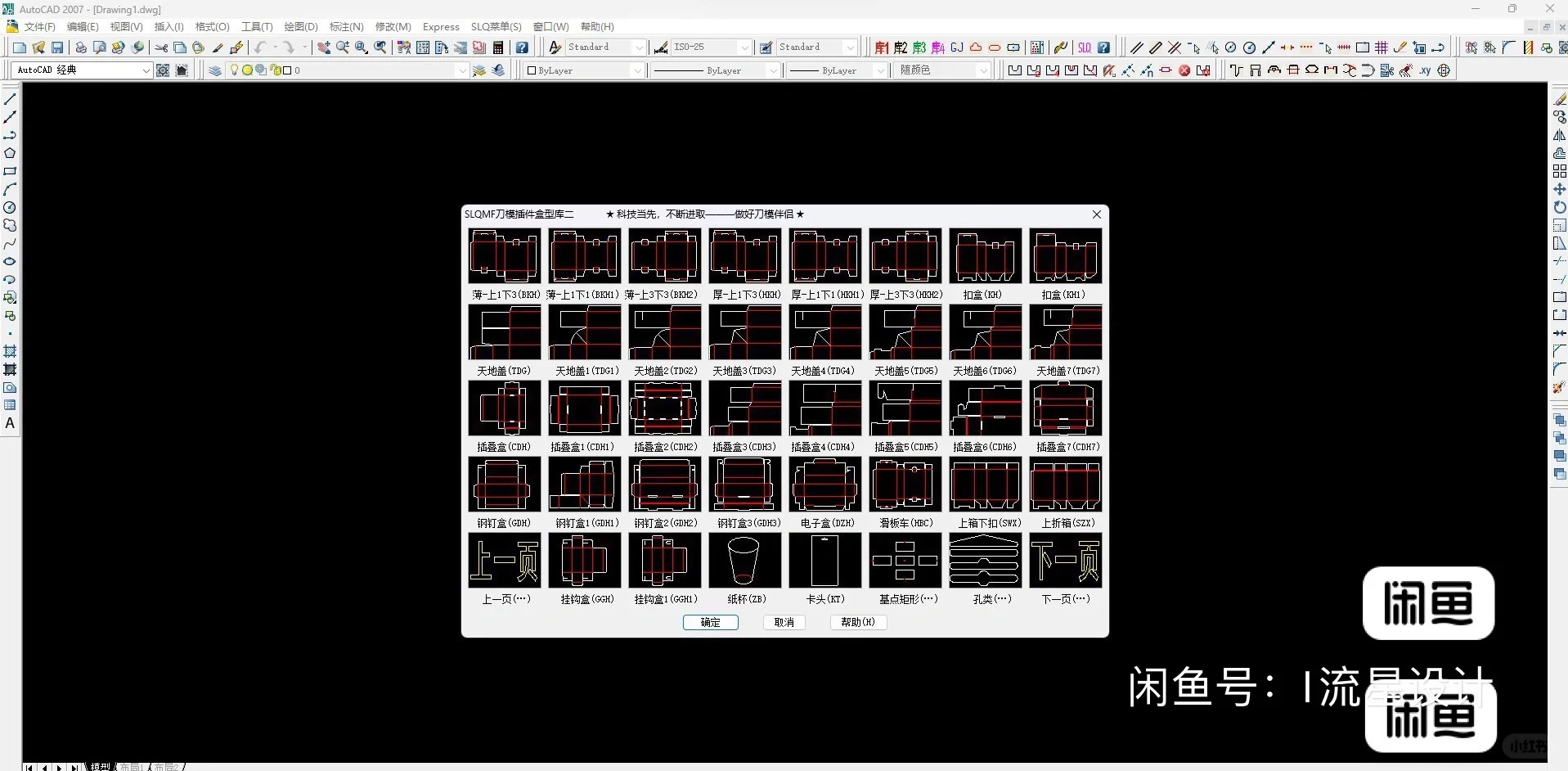Toggle layer 0 on/off lightbulb
This screenshot has height=771, width=1568.
[x=234, y=70]
